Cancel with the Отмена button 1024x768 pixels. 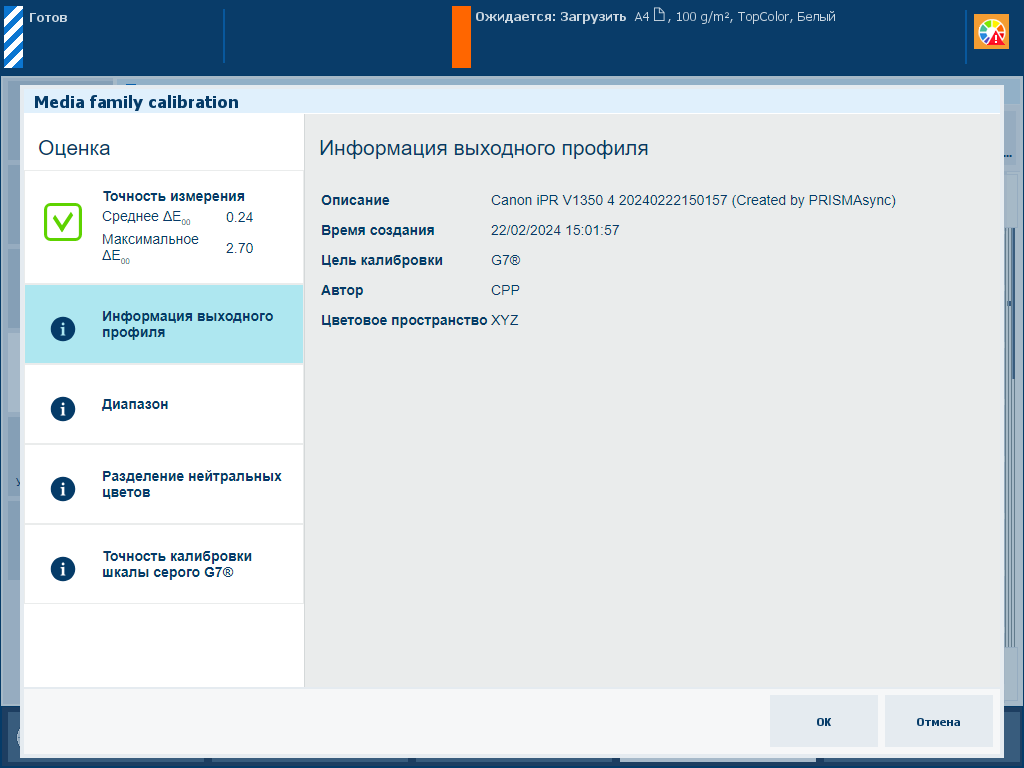point(938,721)
